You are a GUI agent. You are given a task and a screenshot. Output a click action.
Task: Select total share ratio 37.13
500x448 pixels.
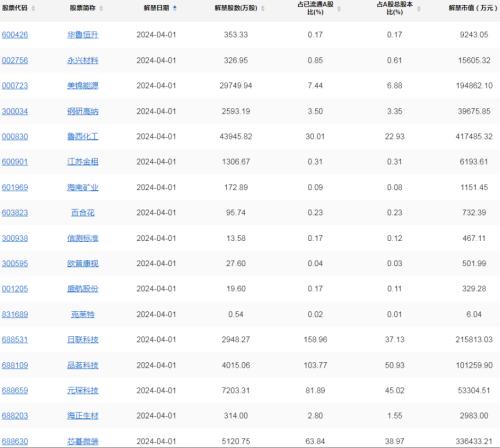point(395,340)
